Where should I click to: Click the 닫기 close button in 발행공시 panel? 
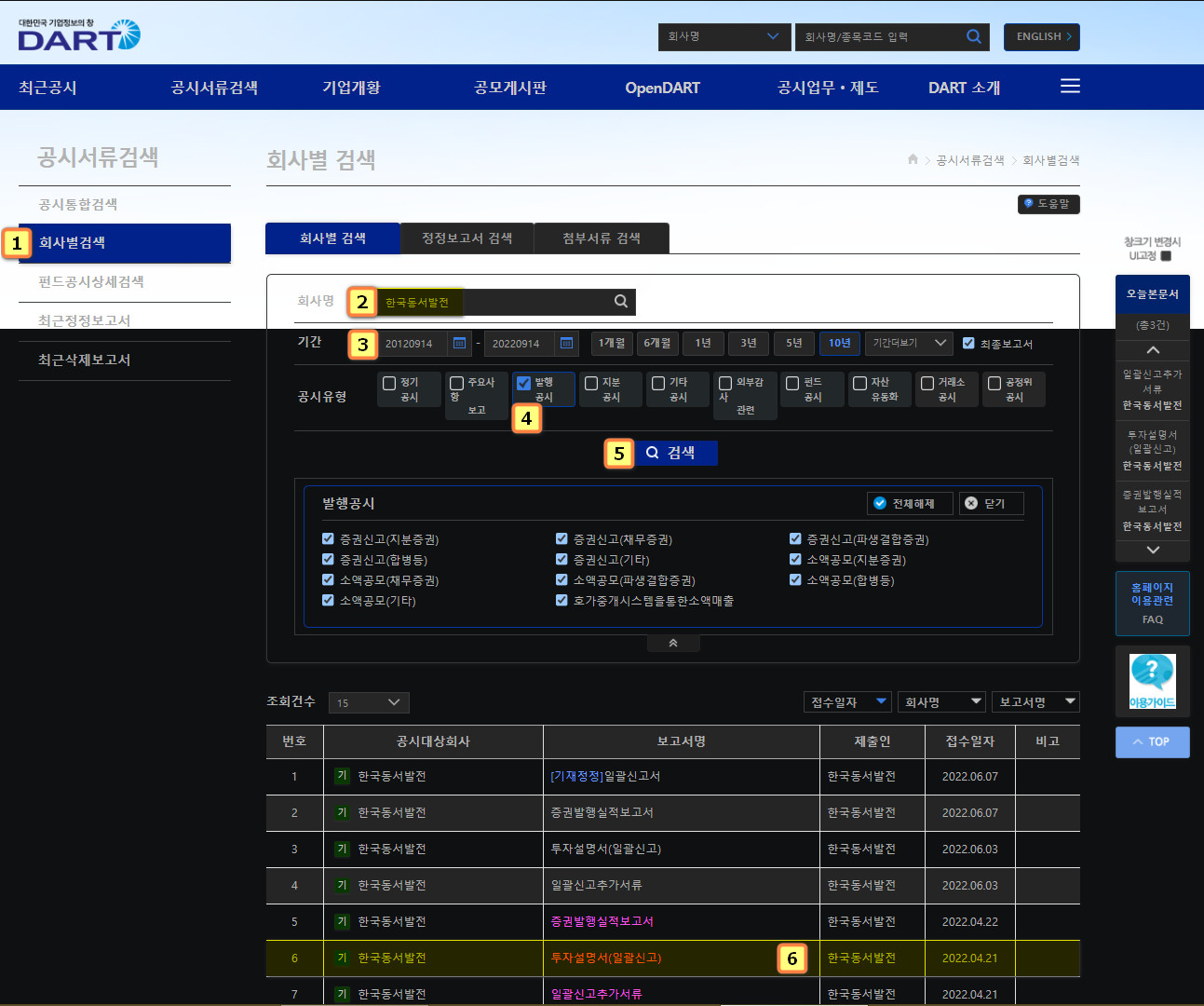tap(991, 503)
